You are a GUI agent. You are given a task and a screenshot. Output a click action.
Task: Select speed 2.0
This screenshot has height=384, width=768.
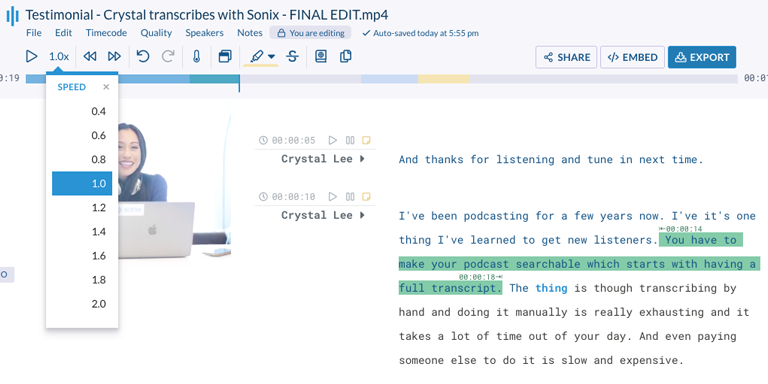coord(82,304)
